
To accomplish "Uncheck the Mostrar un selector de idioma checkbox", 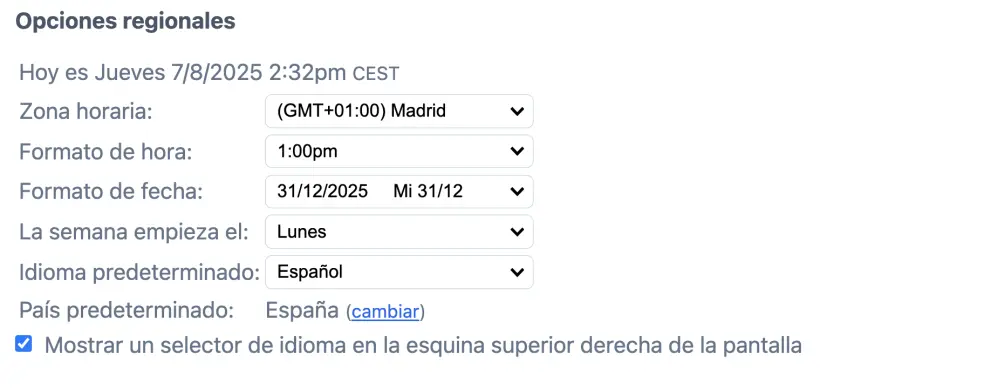I will pos(23,344).
